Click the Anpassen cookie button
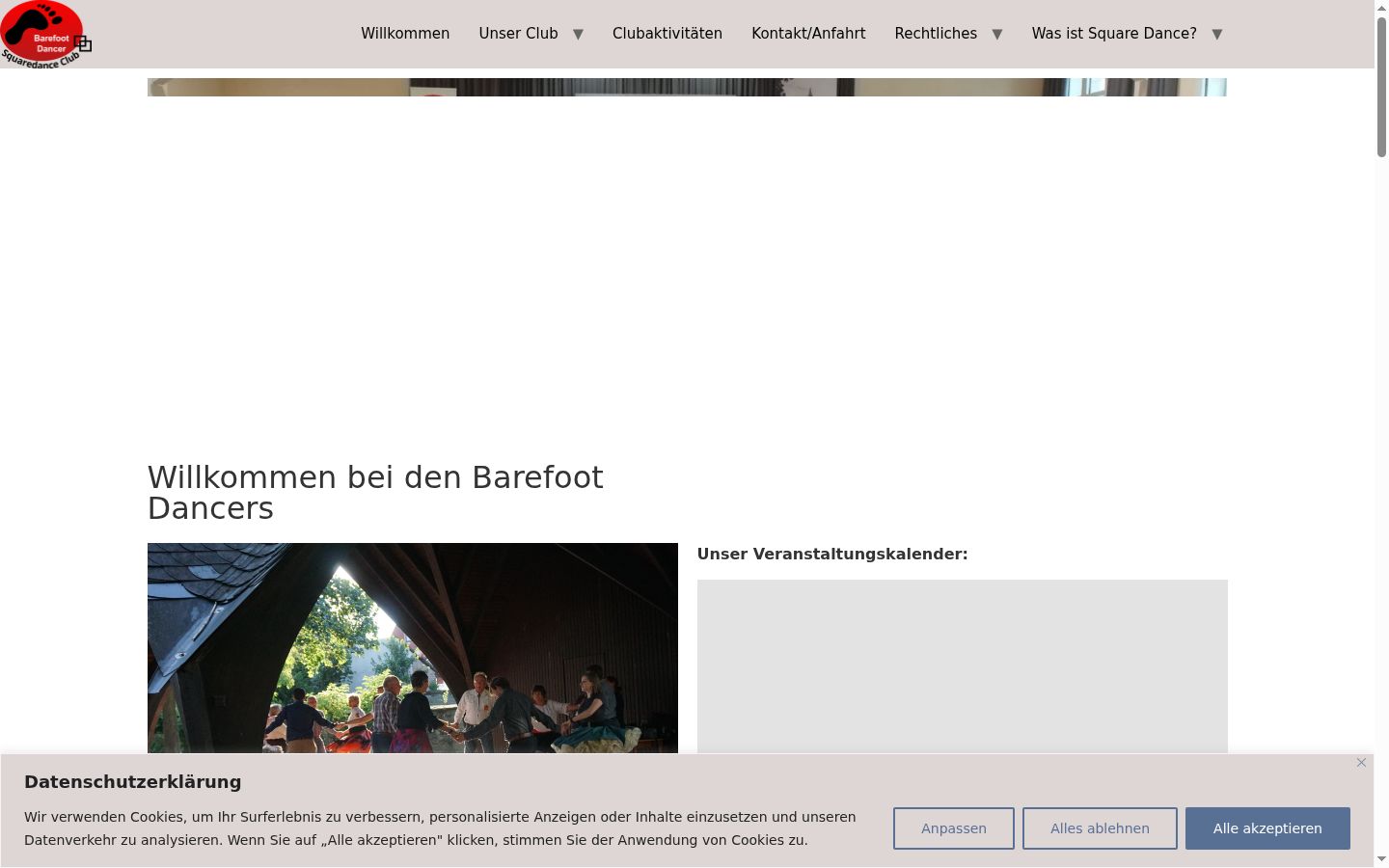The width and height of the screenshot is (1389, 868). pos(954,828)
